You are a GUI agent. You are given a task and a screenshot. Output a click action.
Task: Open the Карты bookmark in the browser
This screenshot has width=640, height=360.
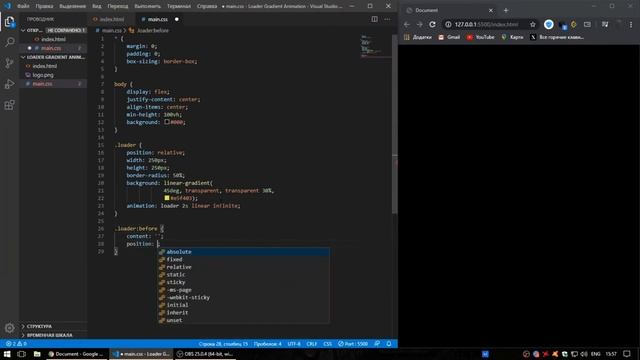512,37
